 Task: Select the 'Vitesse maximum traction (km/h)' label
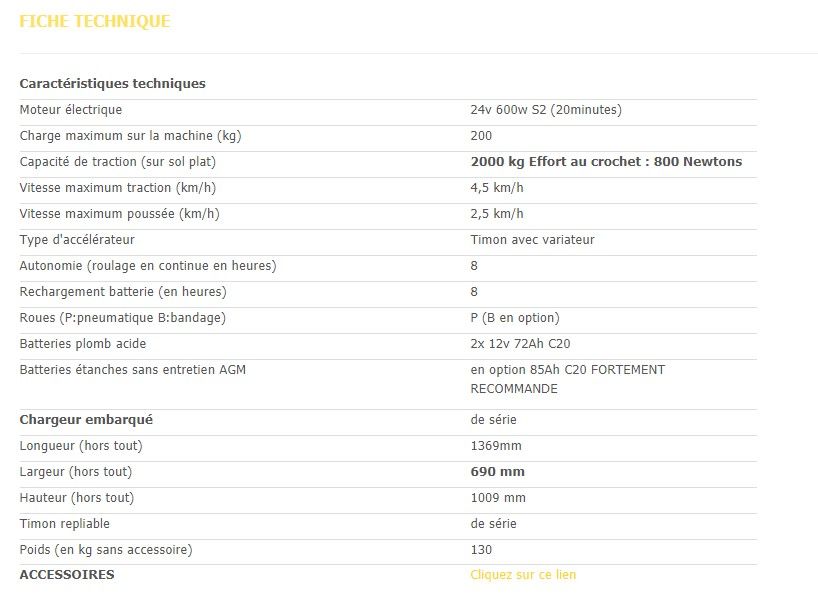(118, 188)
